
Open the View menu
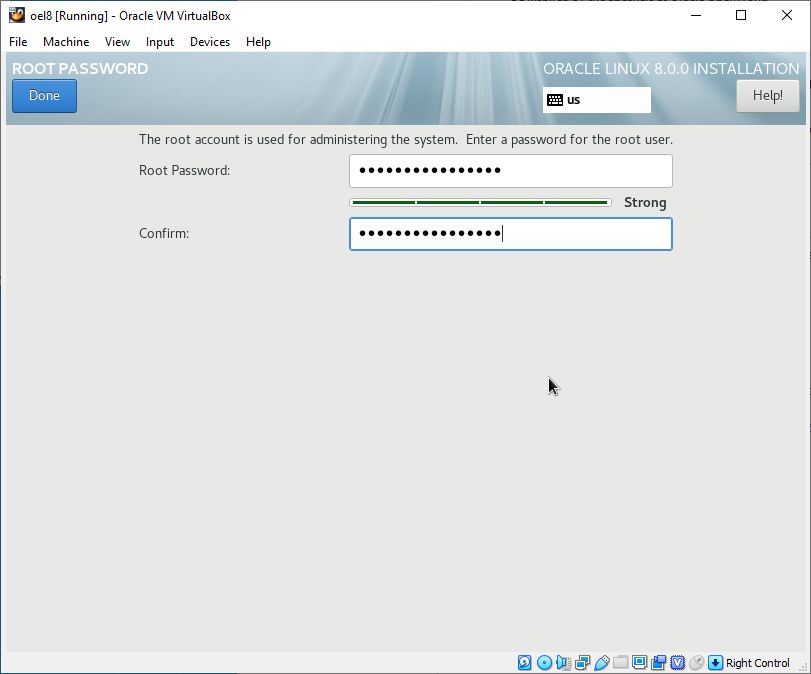click(117, 42)
